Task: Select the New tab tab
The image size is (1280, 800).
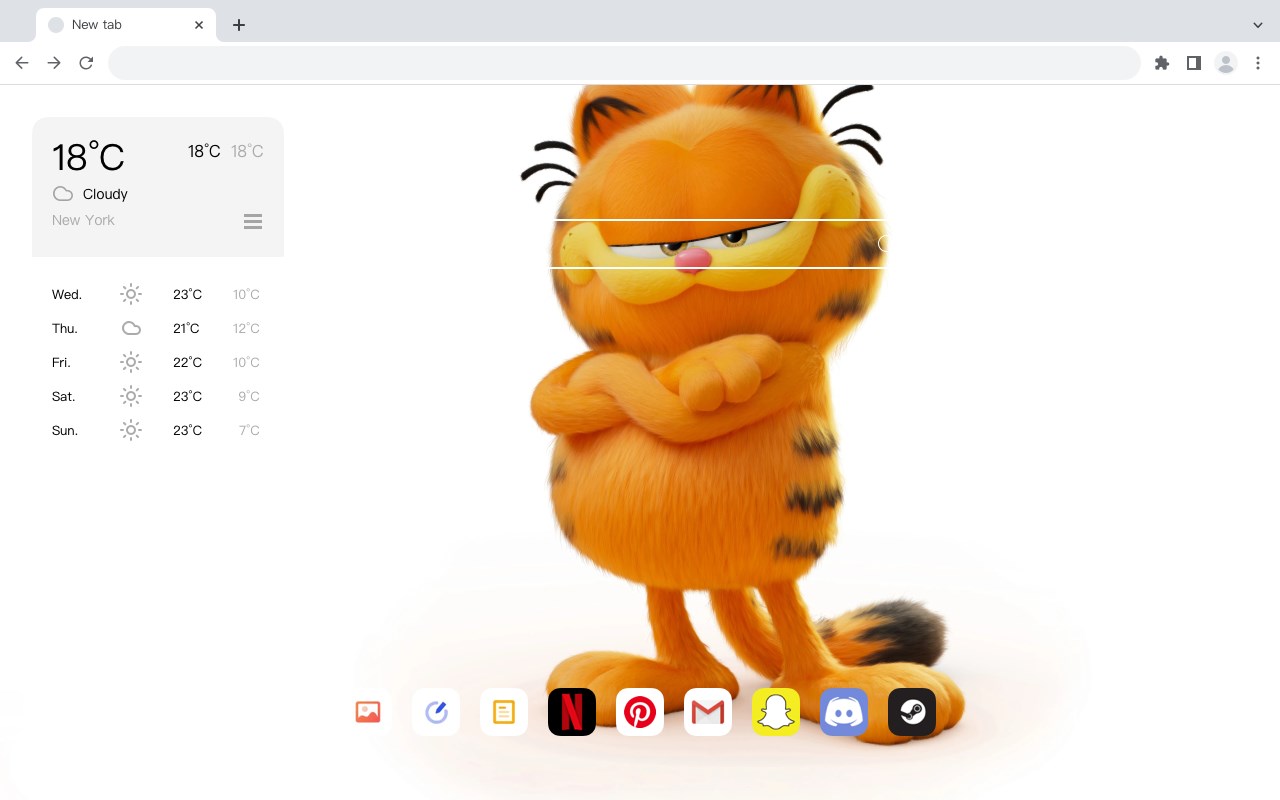Action: (126, 25)
